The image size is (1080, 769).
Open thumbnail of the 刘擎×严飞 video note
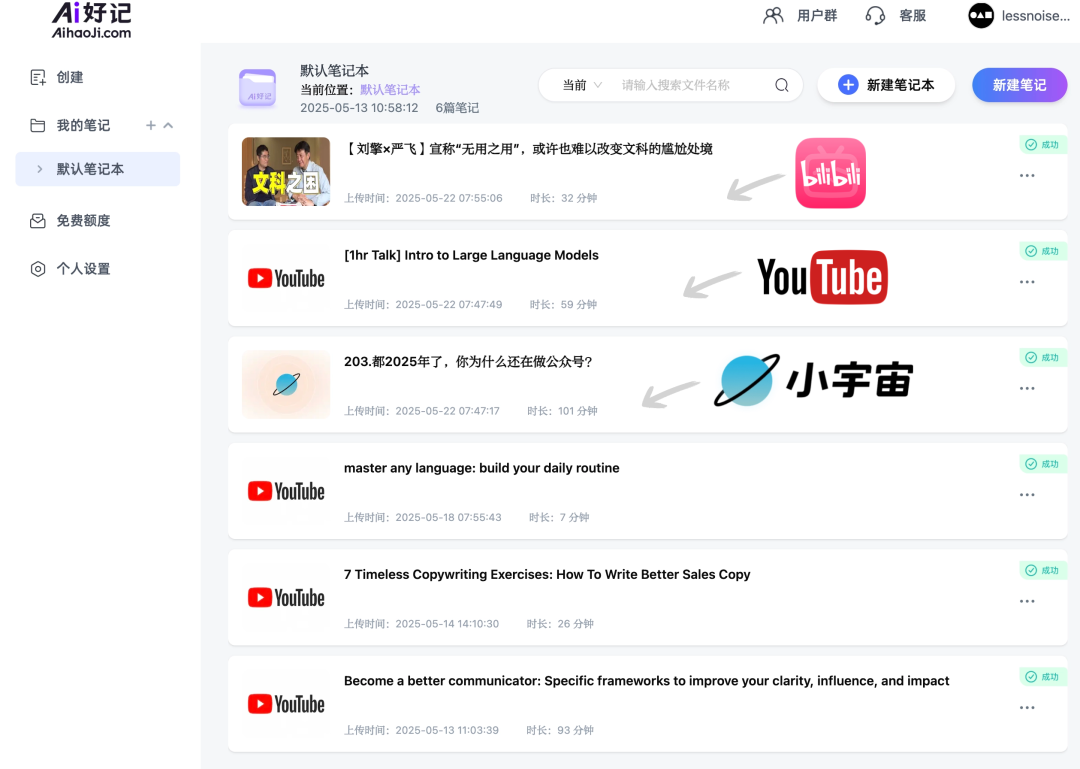[286, 172]
